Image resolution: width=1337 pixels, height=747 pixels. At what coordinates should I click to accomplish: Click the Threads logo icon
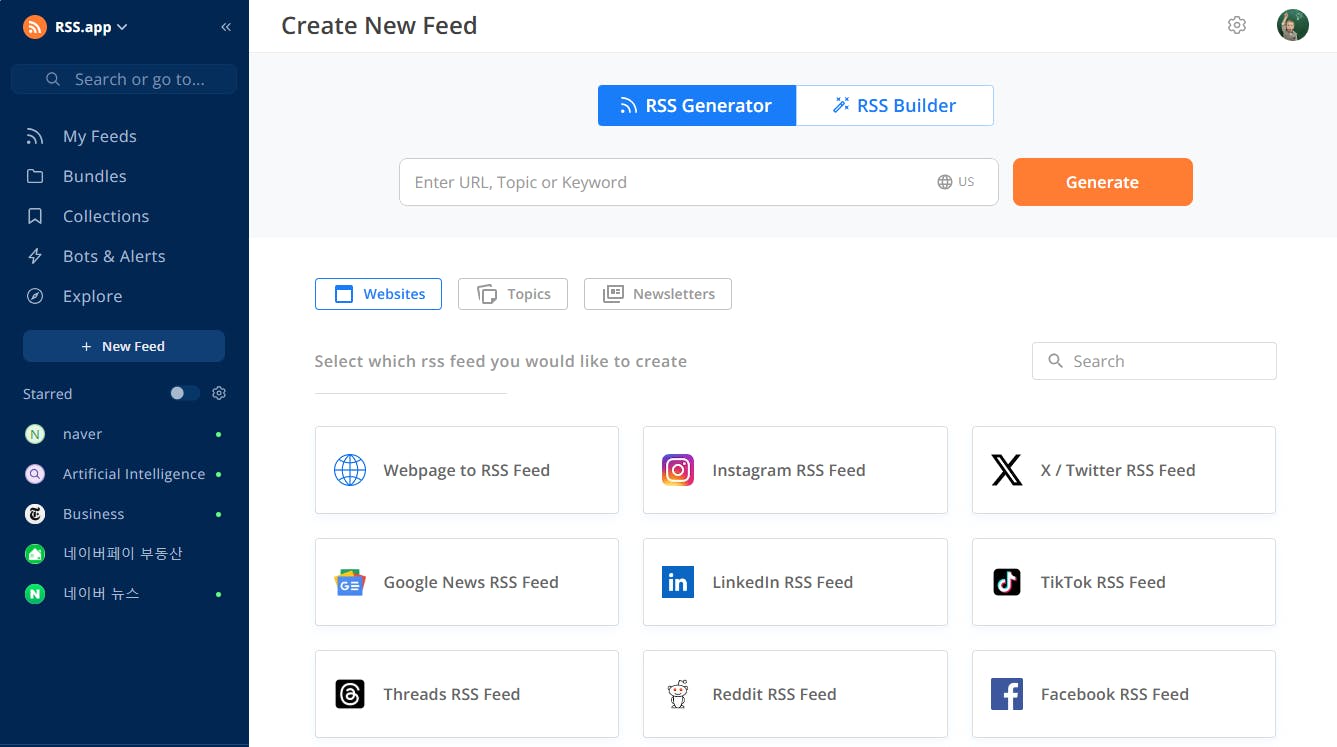click(x=350, y=694)
